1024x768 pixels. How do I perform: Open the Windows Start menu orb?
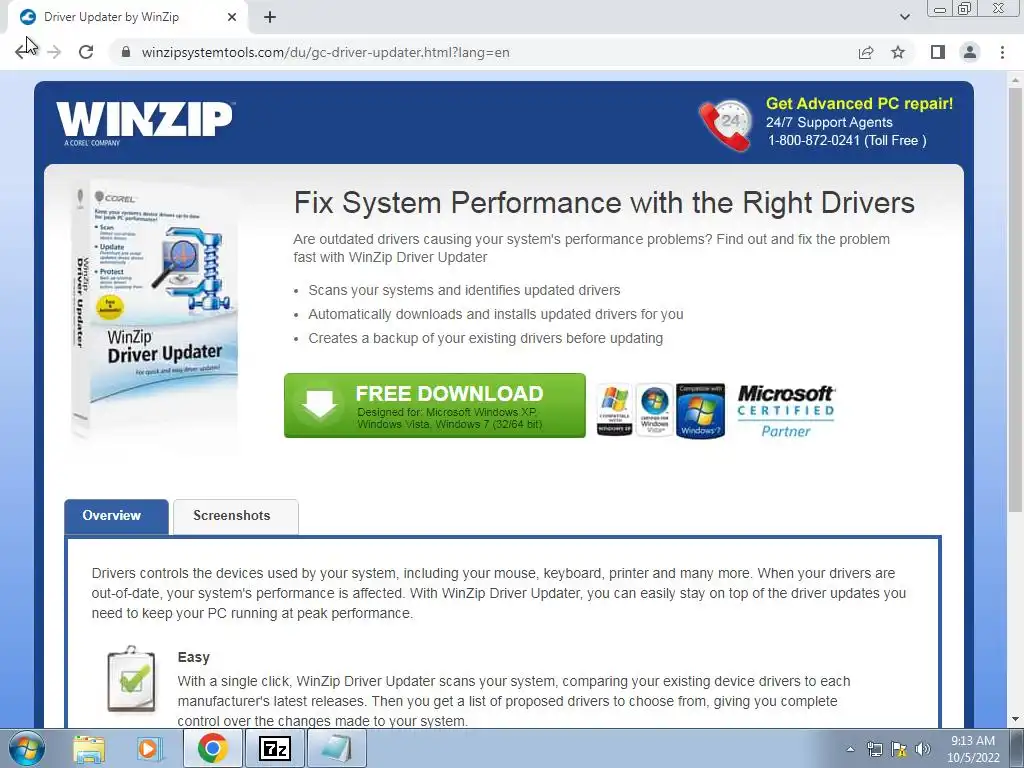pyautogui.click(x=27, y=748)
